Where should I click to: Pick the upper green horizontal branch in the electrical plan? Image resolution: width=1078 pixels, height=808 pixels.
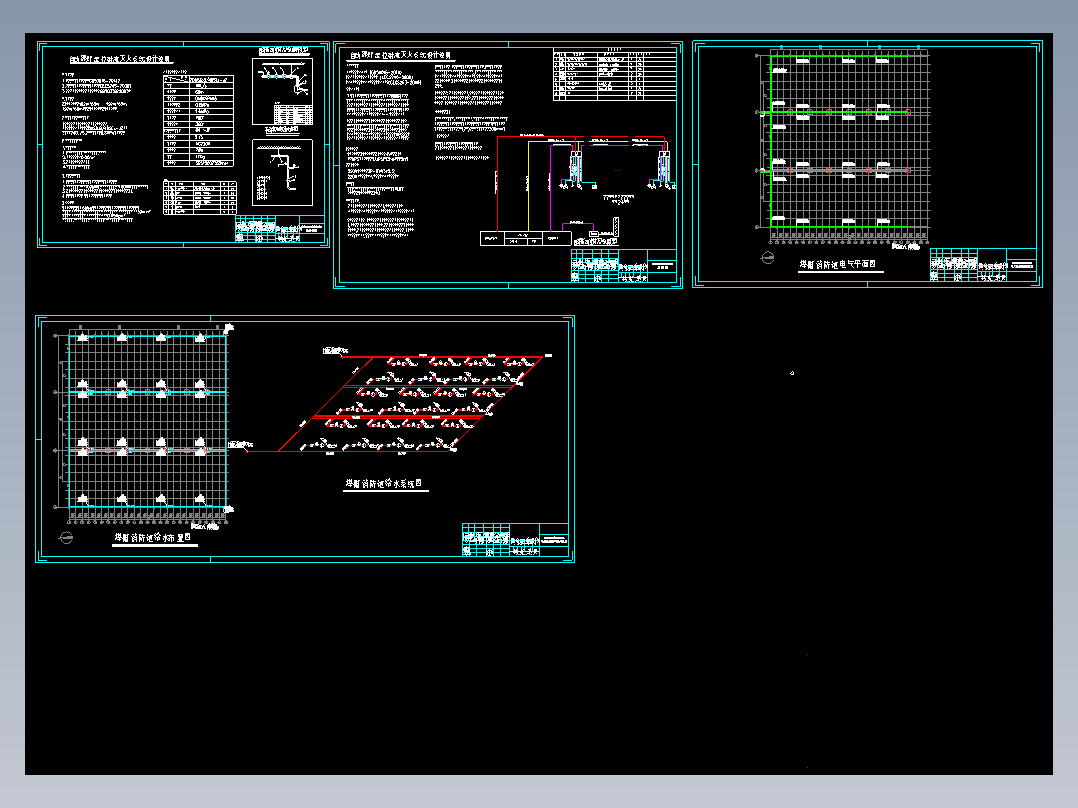pyautogui.click(x=835, y=111)
